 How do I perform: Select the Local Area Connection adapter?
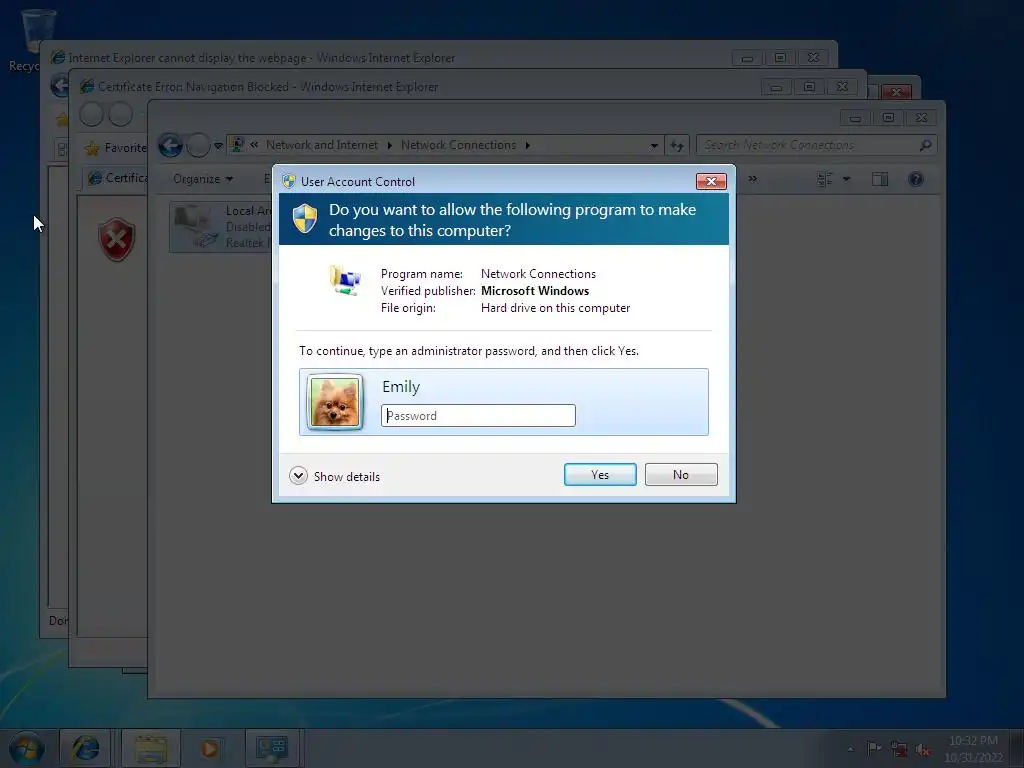(221, 227)
